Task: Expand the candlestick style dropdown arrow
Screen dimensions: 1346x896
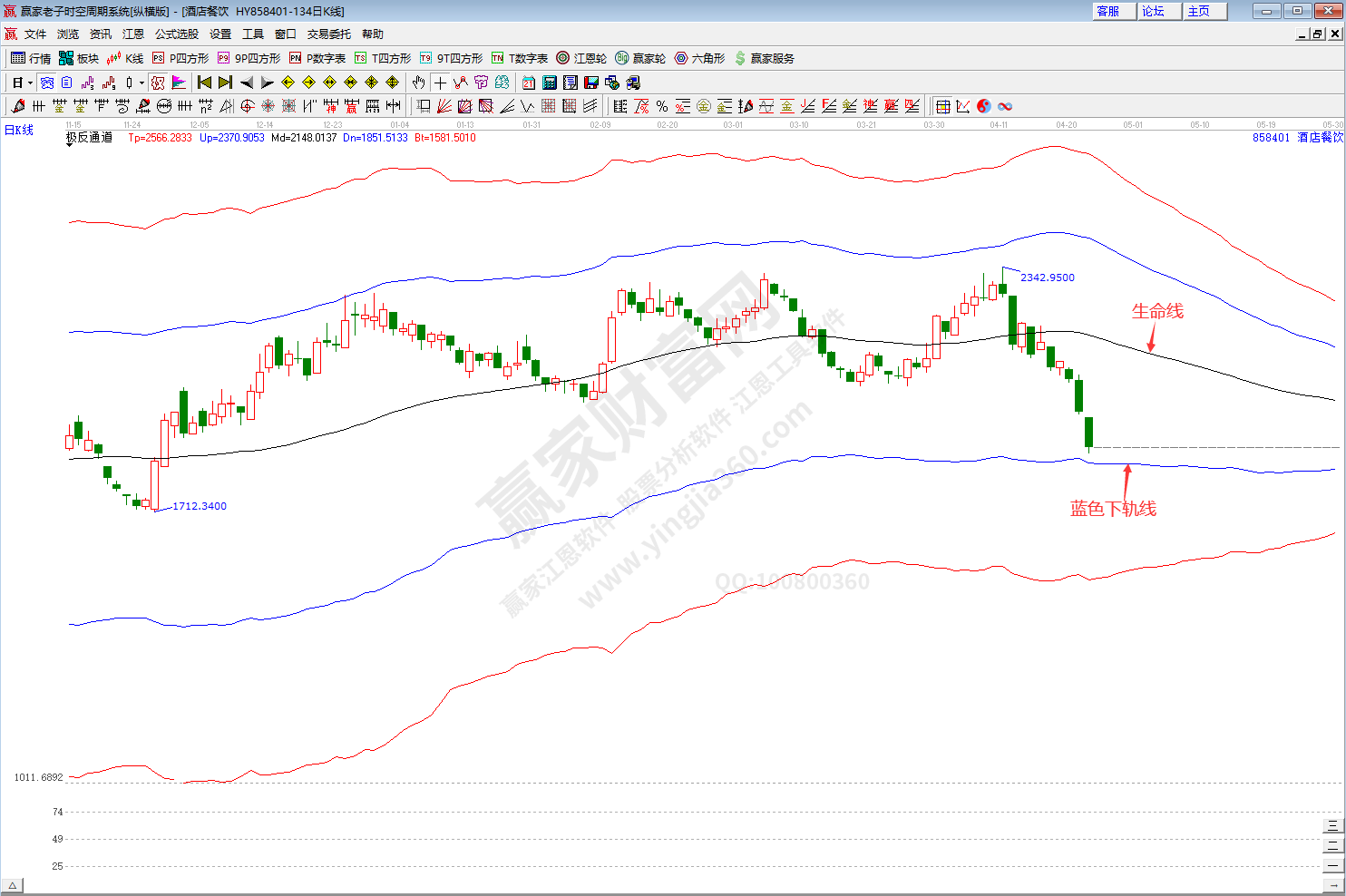Action: coord(141,83)
